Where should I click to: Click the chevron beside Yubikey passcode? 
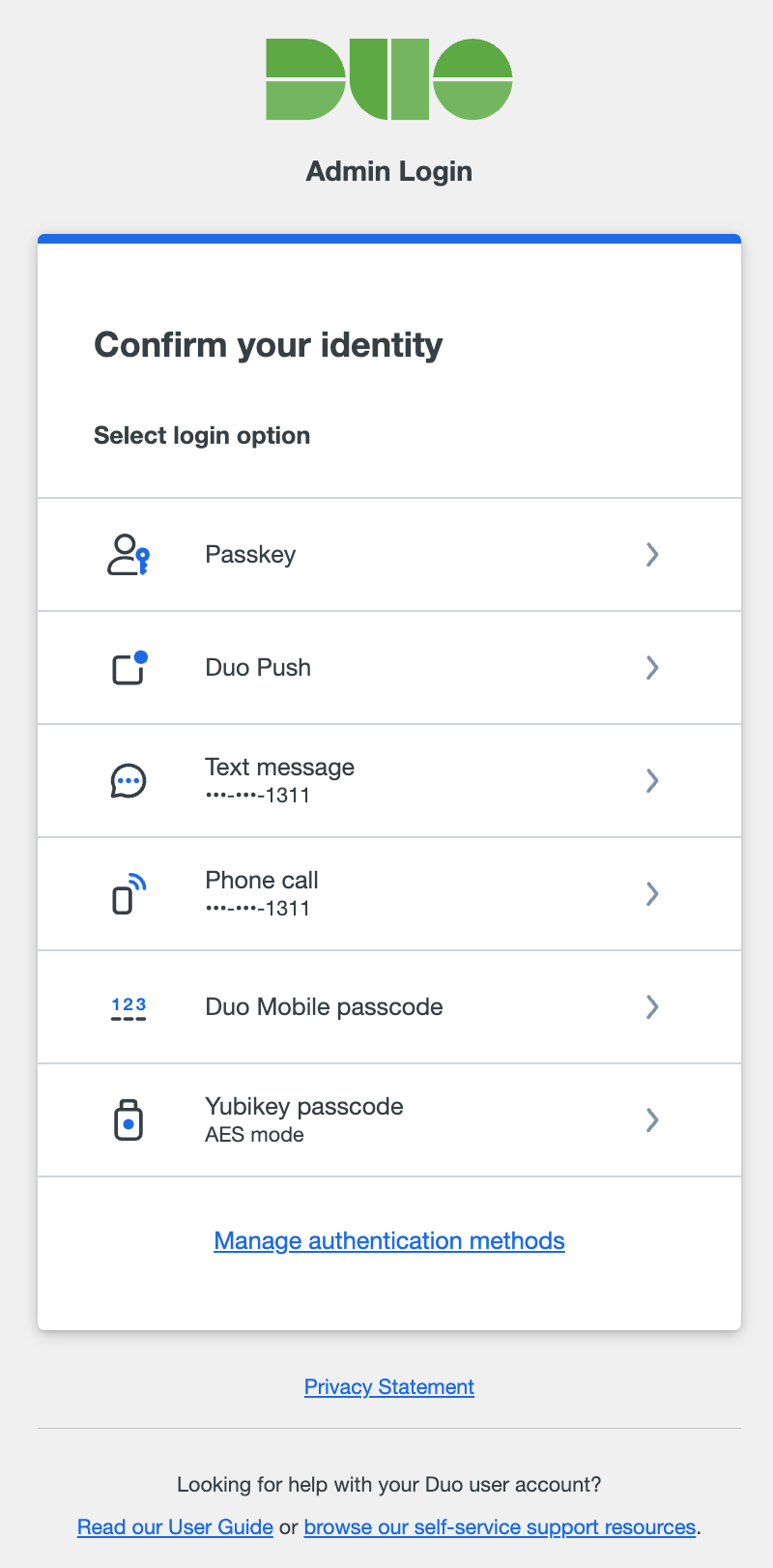coord(652,1119)
